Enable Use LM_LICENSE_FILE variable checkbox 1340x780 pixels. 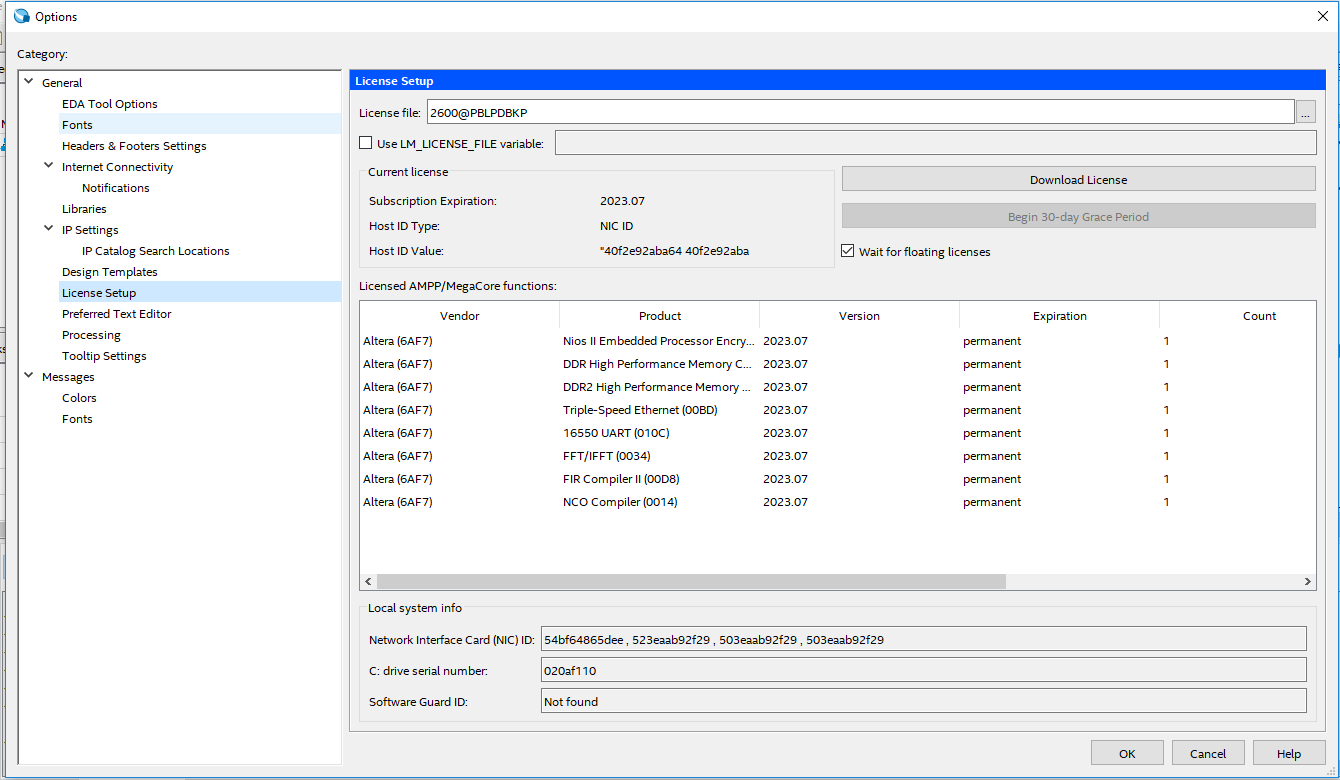click(x=366, y=143)
